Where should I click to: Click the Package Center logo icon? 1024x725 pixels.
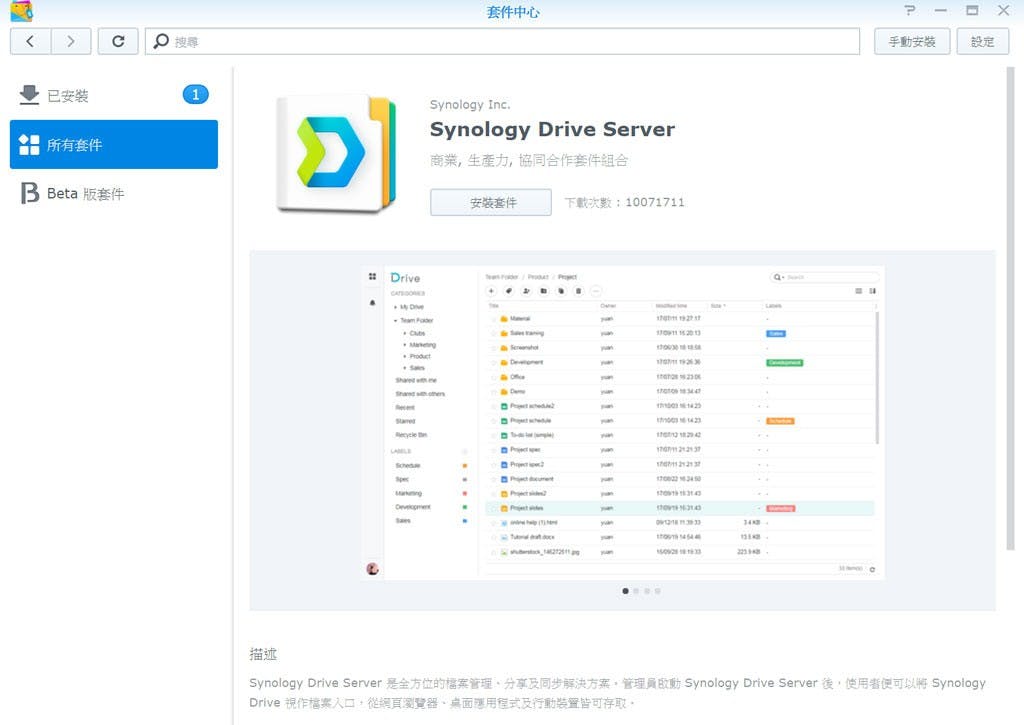20,11
